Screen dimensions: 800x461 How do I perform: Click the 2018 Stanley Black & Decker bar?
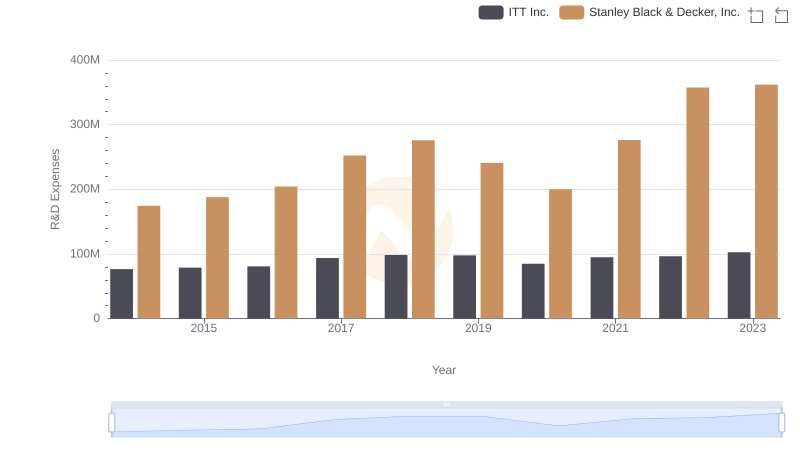423,229
